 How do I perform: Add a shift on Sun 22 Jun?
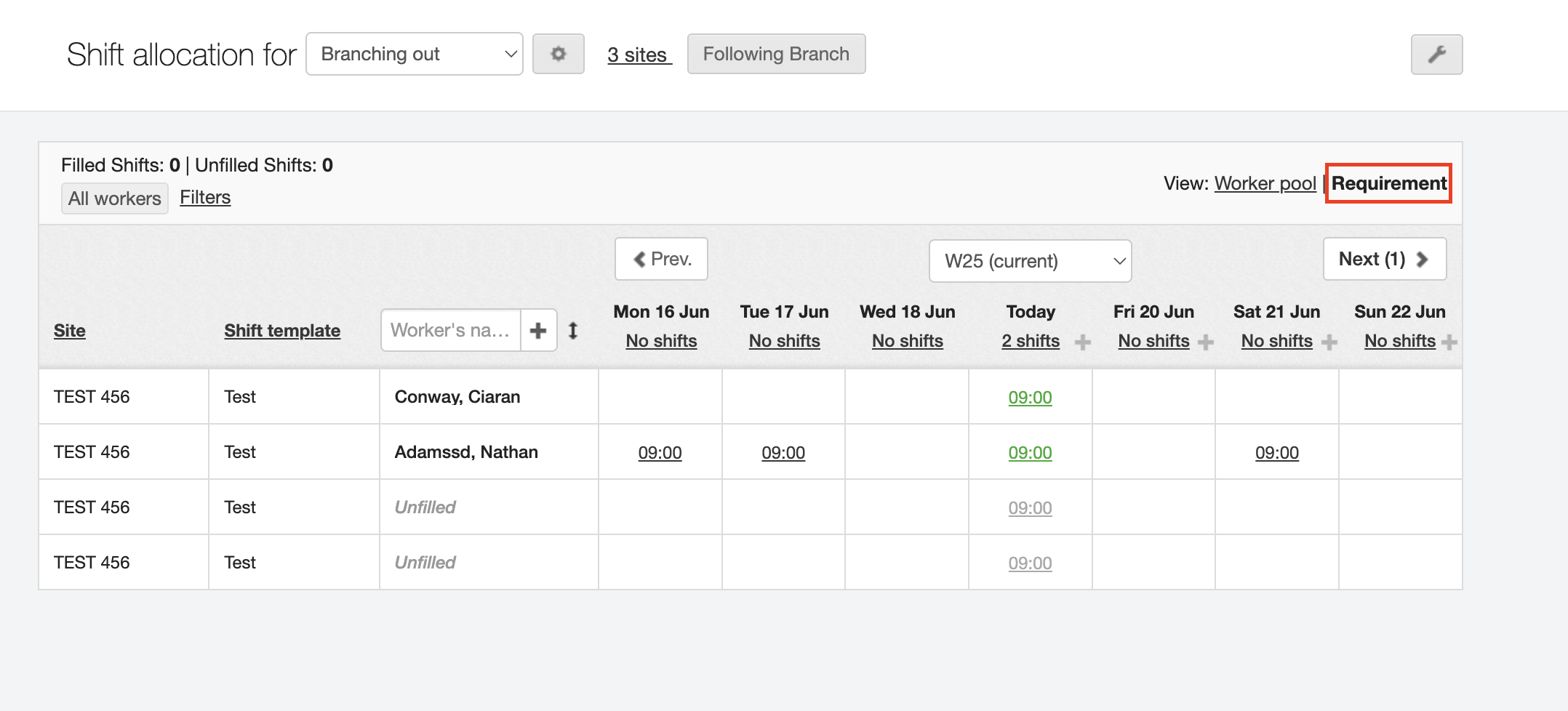[1449, 342]
